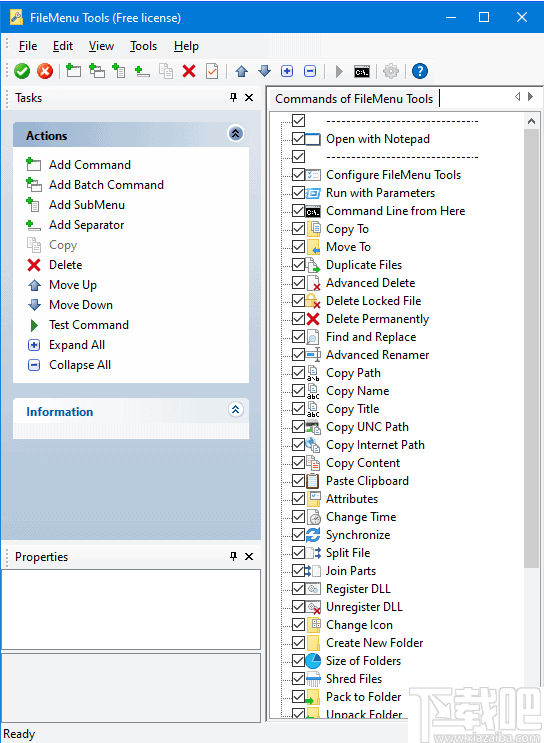This screenshot has height=743, width=544.
Task: Open the Help menu
Action: 186,46
